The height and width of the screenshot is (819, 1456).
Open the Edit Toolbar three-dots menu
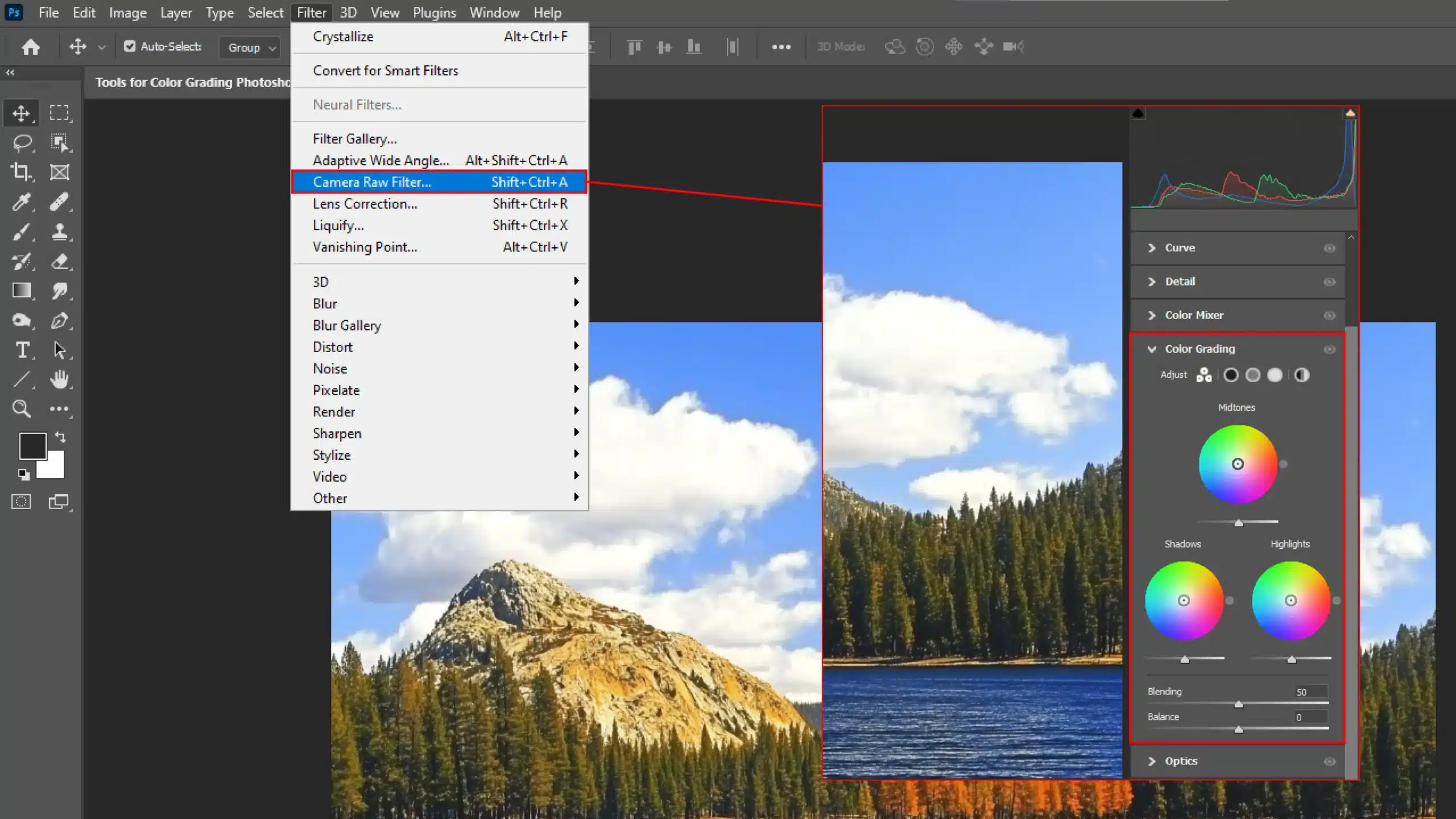pos(59,409)
